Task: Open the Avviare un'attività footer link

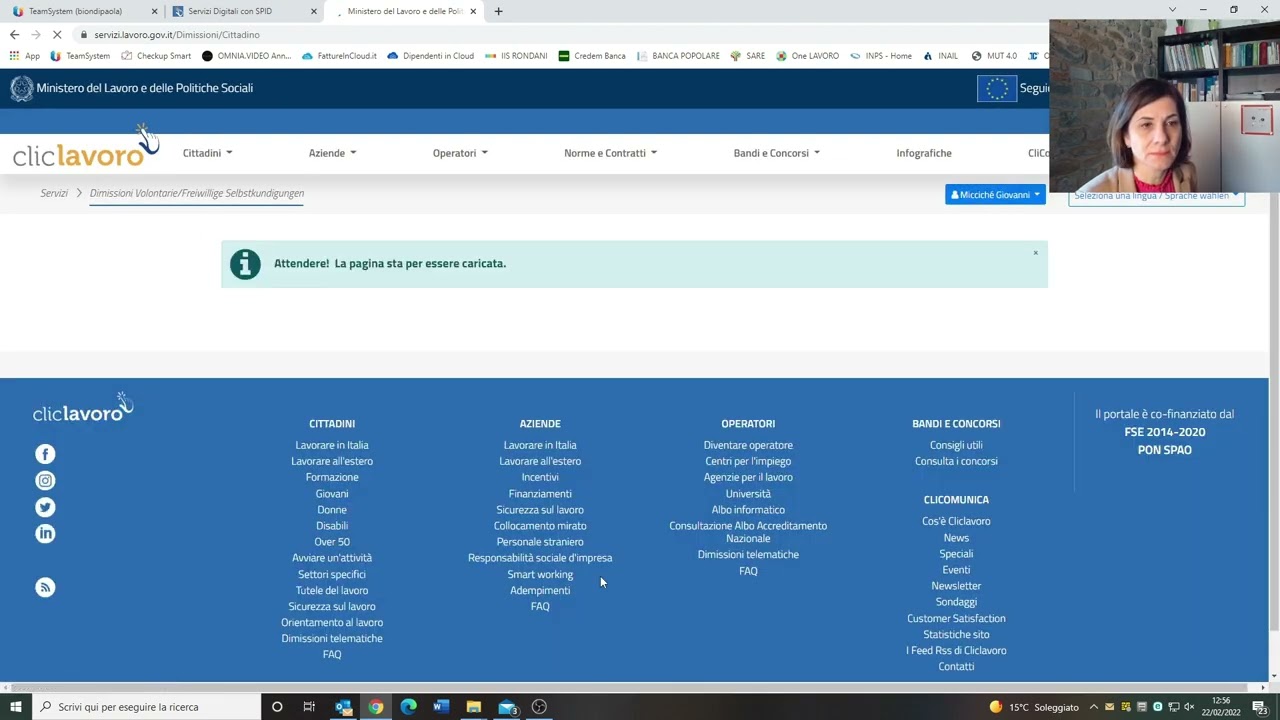Action: 332,558
